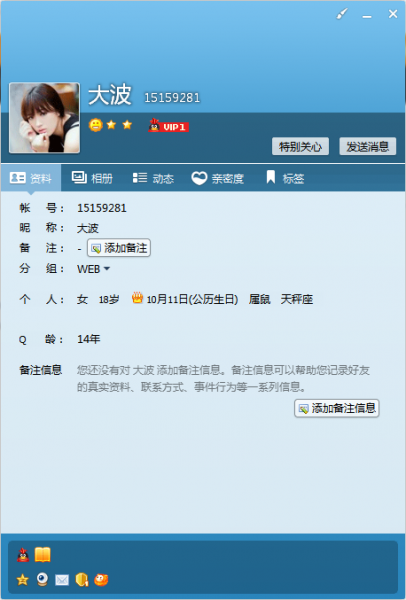The width and height of the screenshot is (406, 600).
Task: Click the gold shield badge icon
Action: point(82,580)
